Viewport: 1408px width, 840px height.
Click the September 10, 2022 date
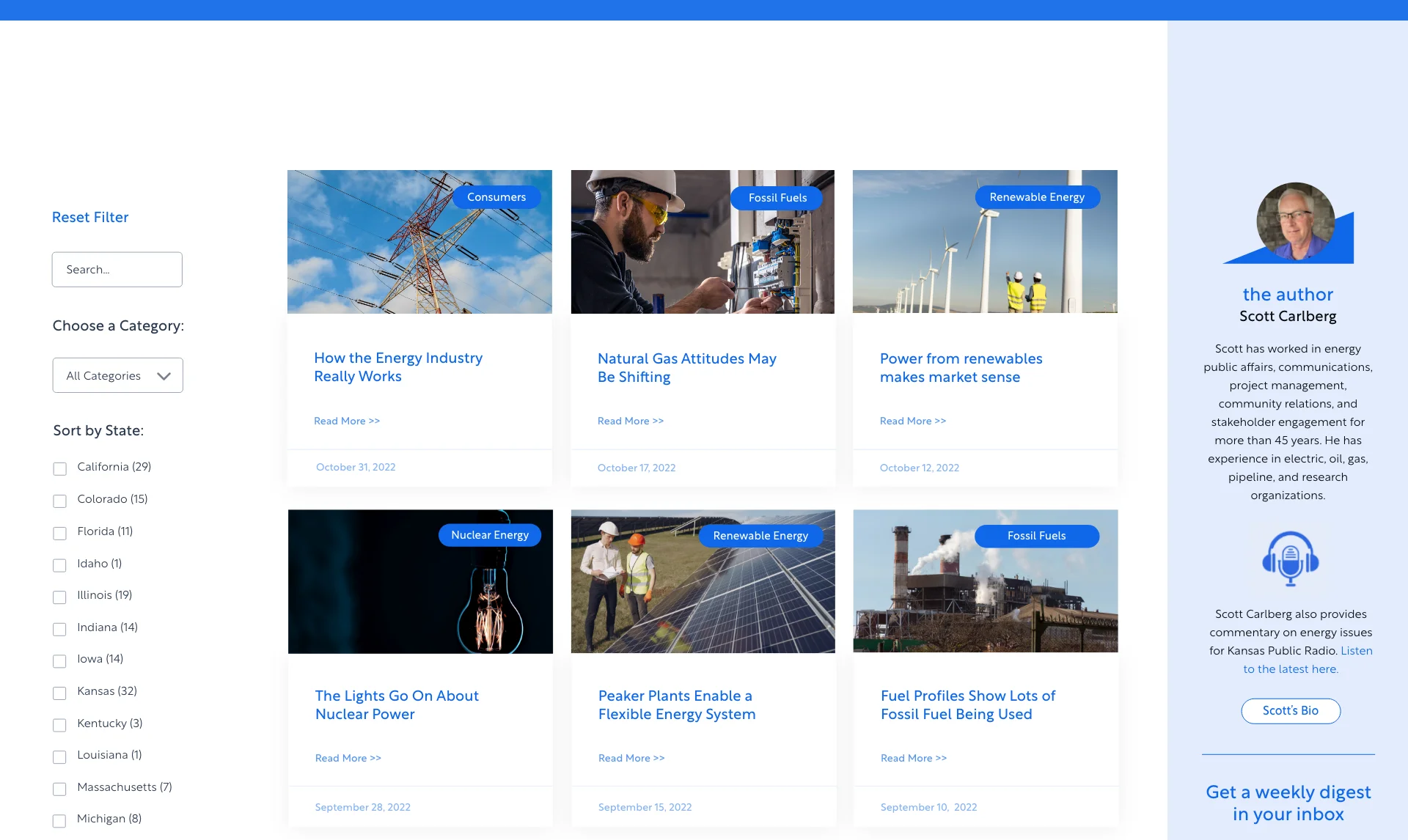tap(929, 807)
